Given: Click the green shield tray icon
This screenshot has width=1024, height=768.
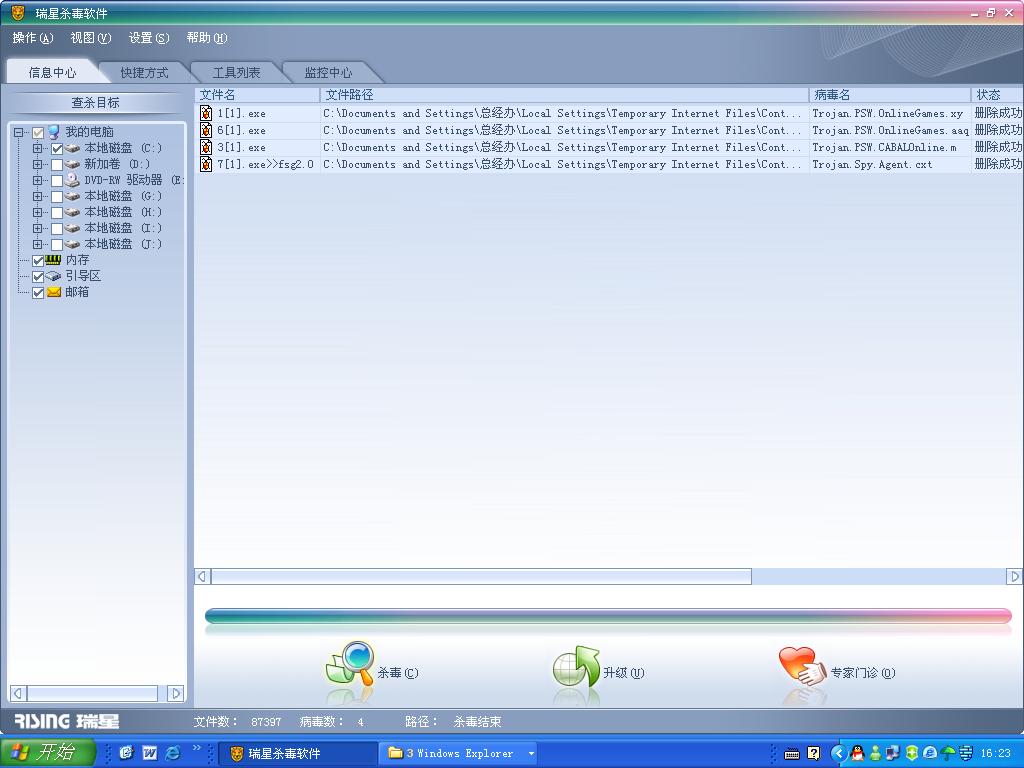Looking at the screenshot, I should 912,753.
